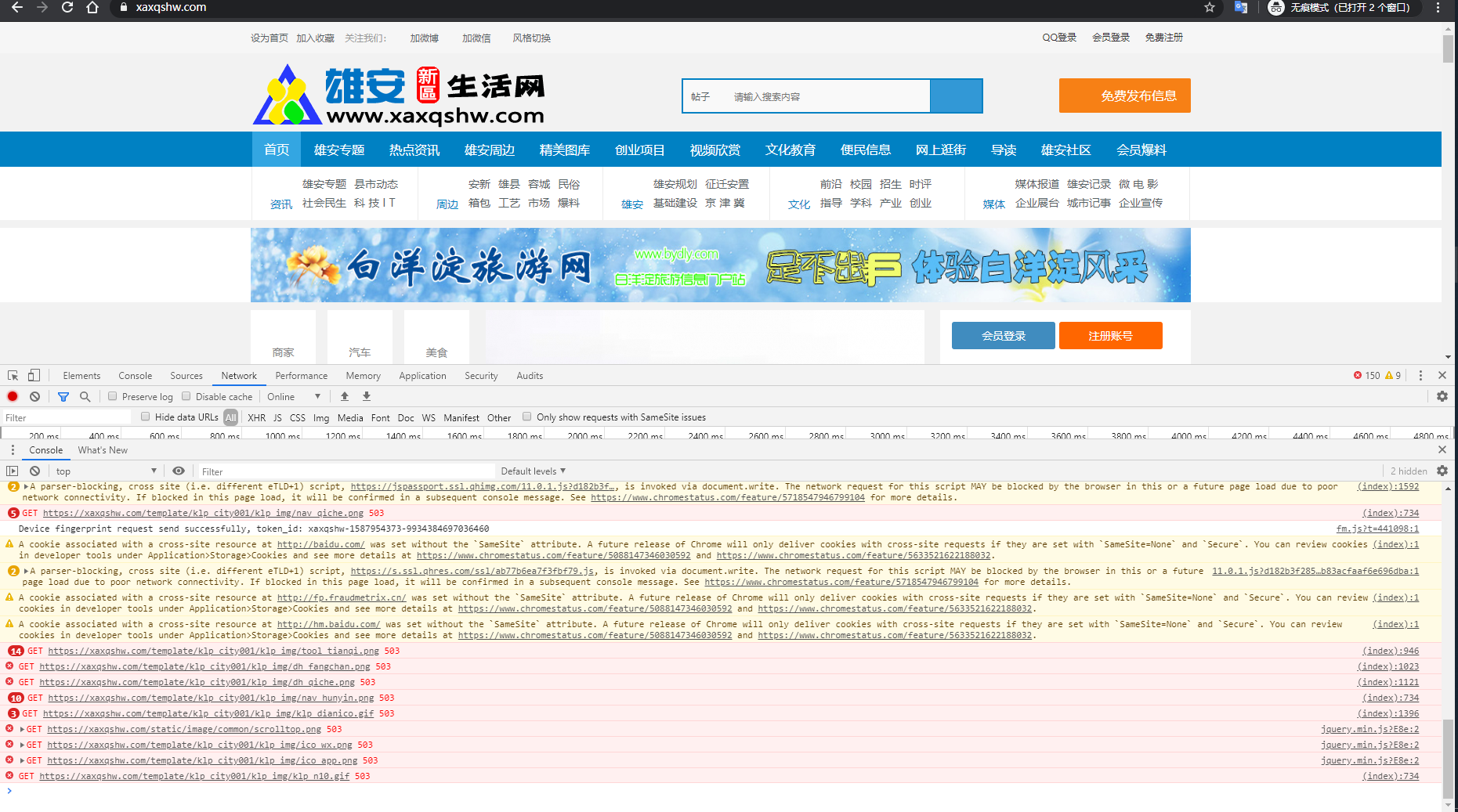The height and width of the screenshot is (812, 1458).
Task: Click the network filter funnel icon
Action: pyautogui.click(x=63, y=397)
